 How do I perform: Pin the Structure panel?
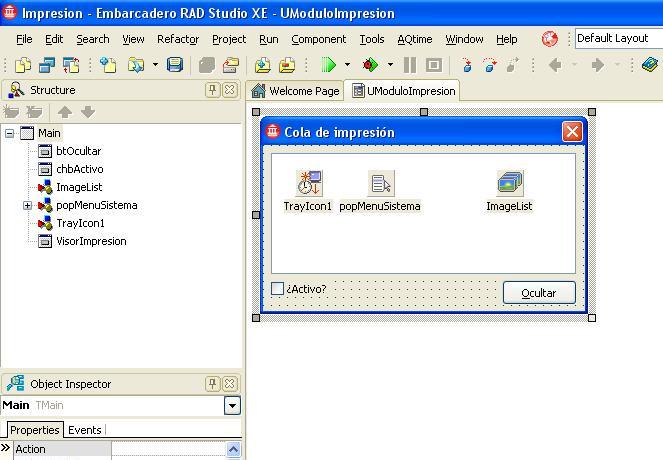[x=213, y=90]
